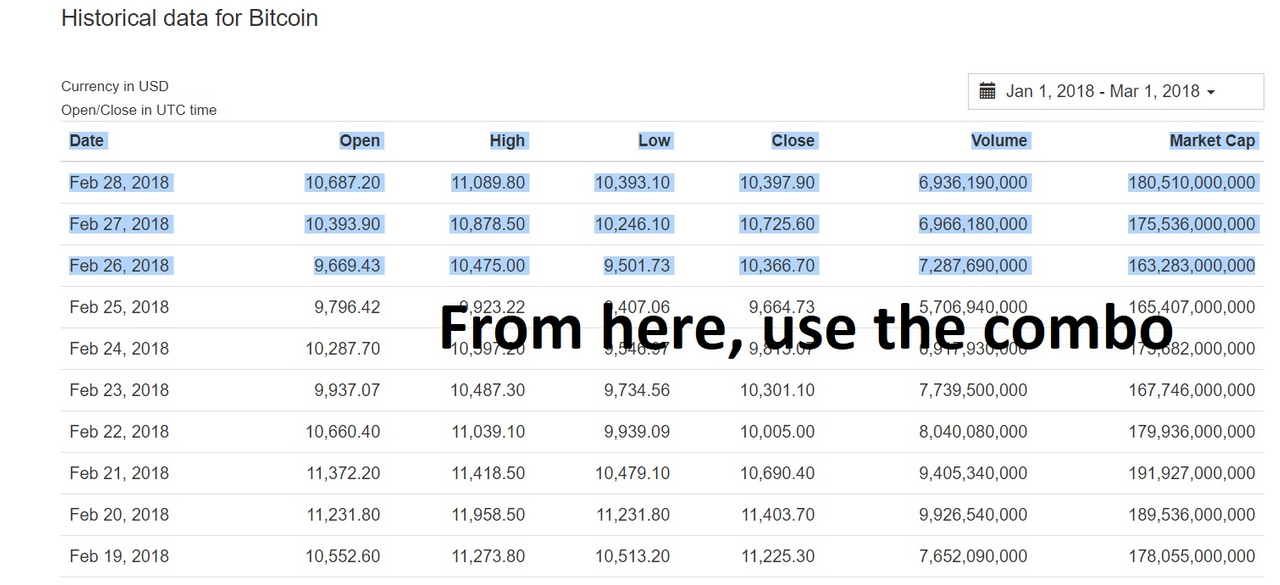This screenshot has width=1280, height=585.
Task: Click close price 11,403.70
Action: click(778, 515)
